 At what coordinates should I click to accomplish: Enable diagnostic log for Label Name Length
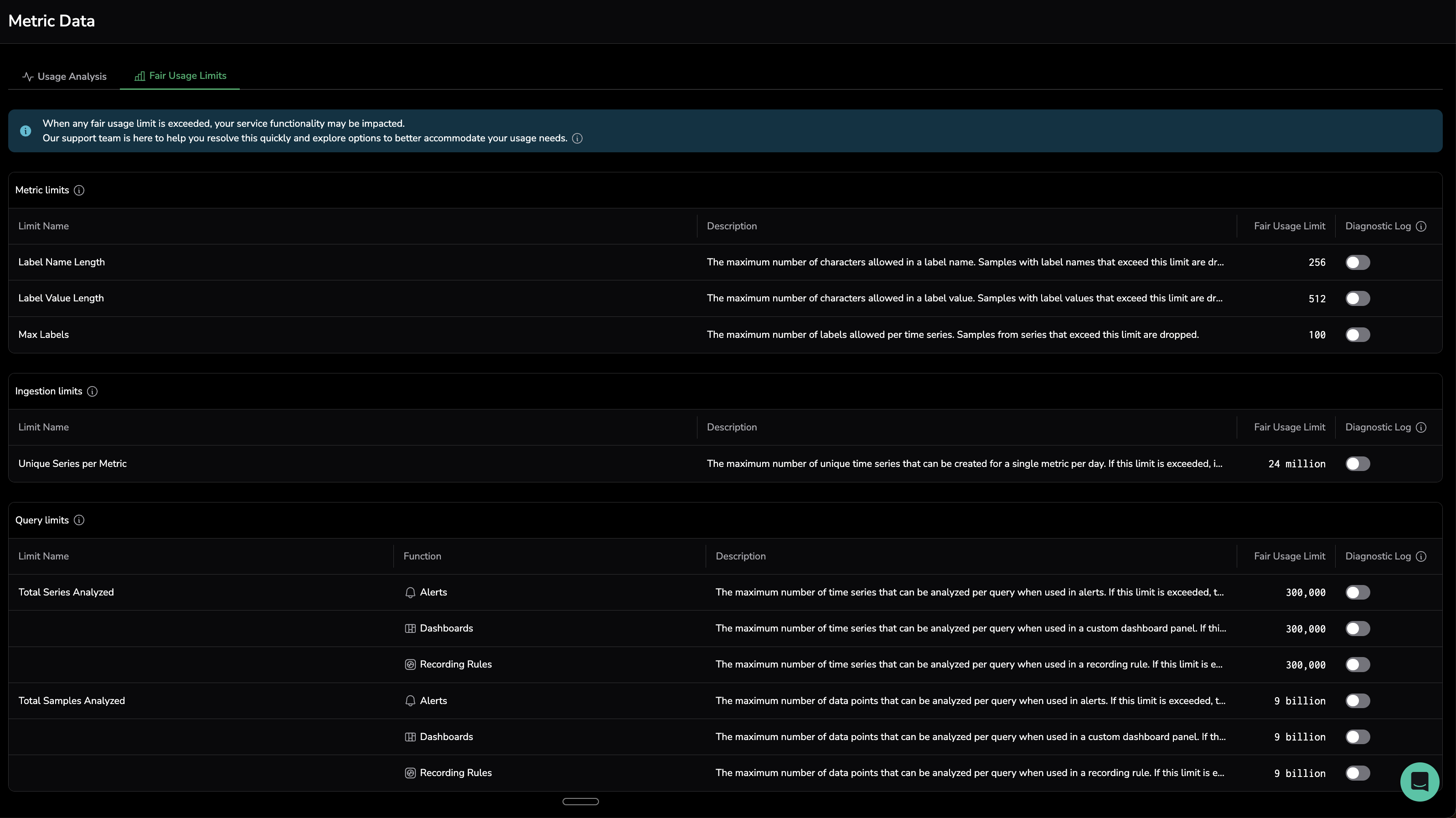coord(1357,262)
